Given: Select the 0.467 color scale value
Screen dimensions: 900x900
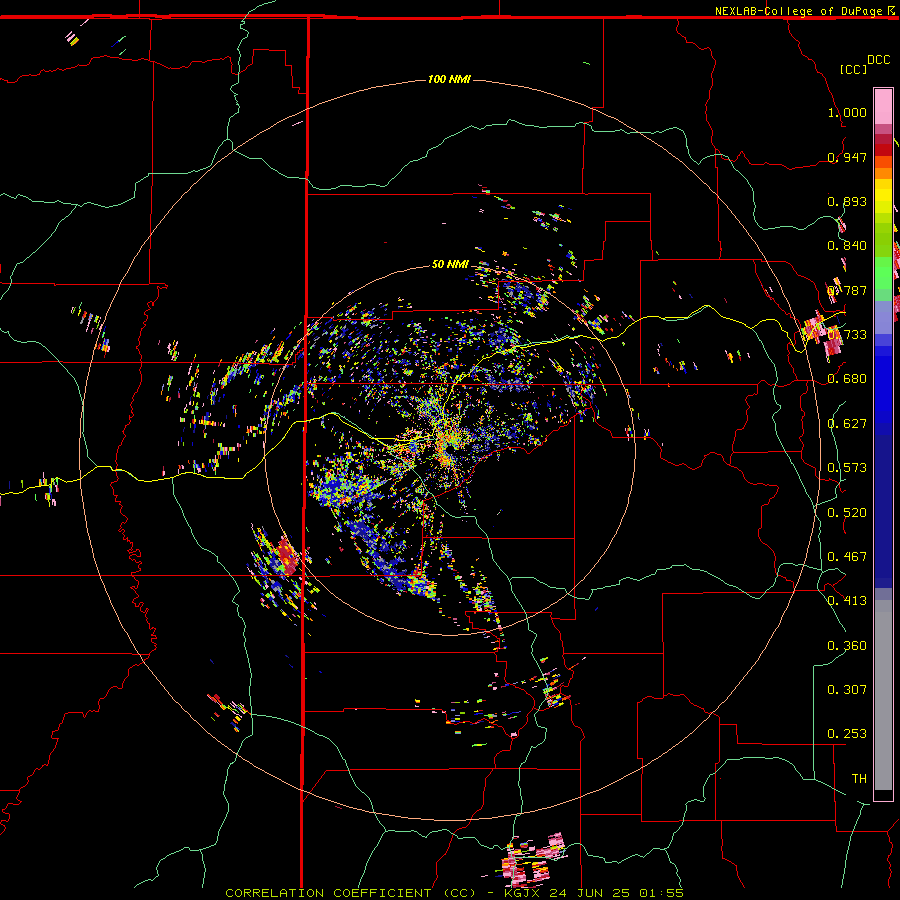Looking at the screenshot, I should 847,557.
